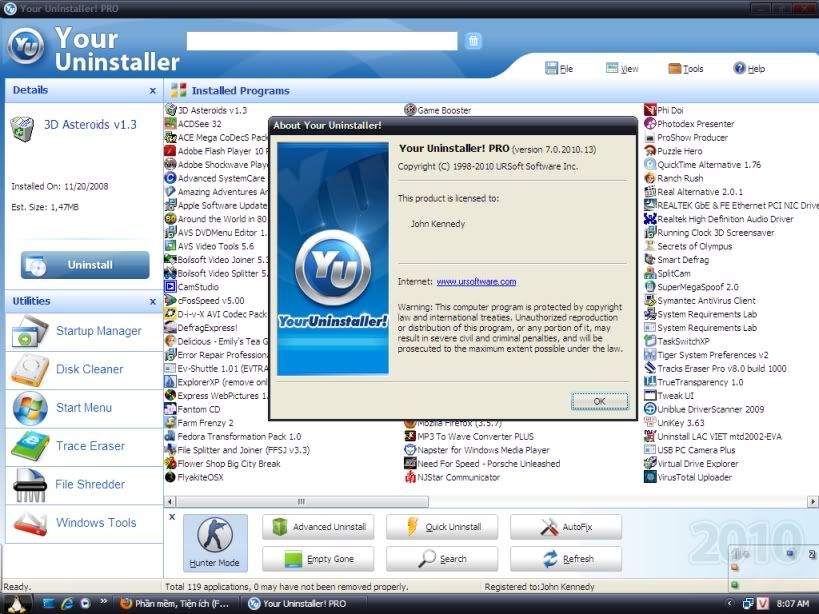The image size is (819, 614).
Task: Select Uniblue DriverScanner 2009
Action: [704, 409]
